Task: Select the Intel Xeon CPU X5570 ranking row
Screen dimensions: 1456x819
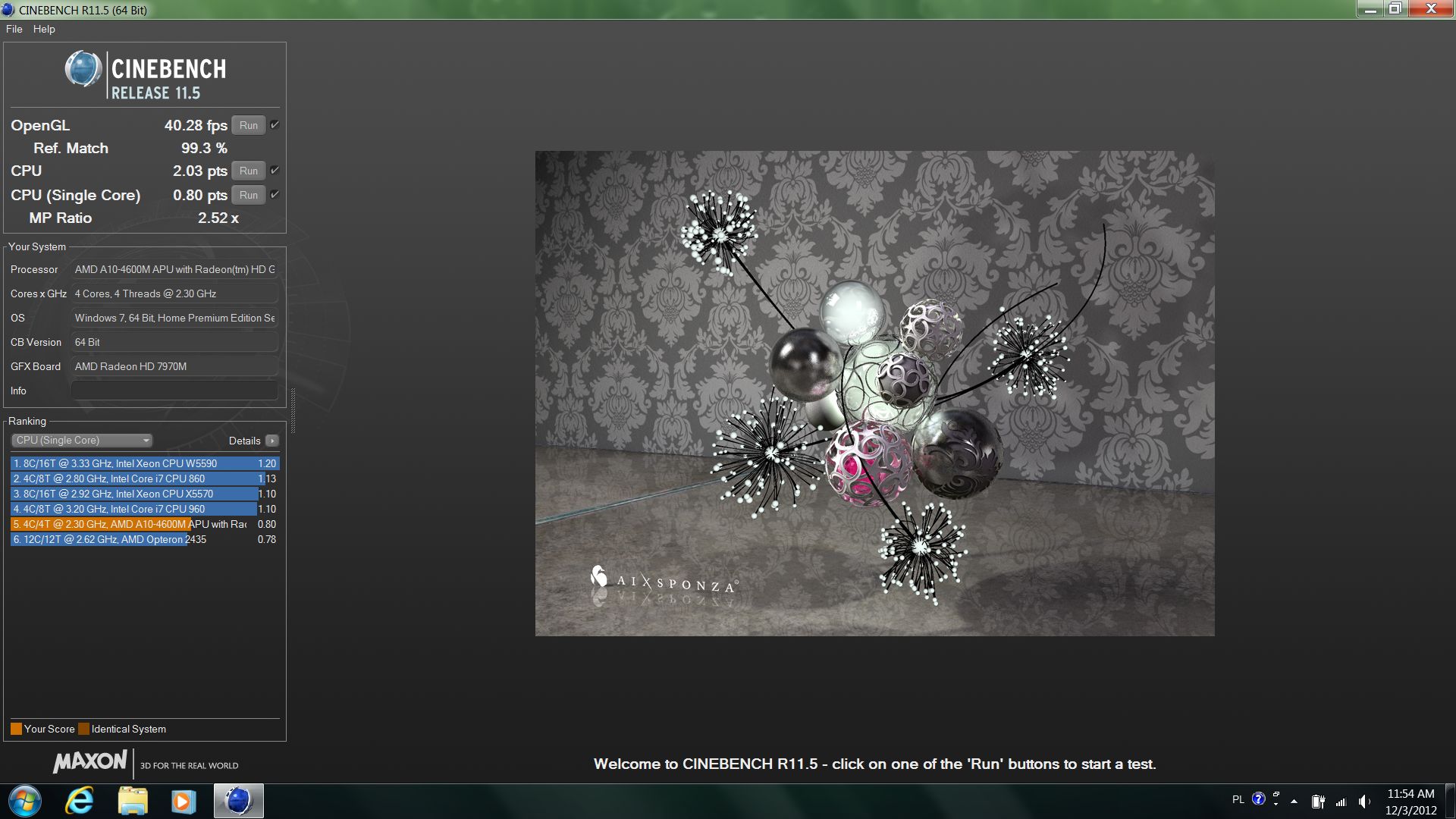Action: point(145,494)
